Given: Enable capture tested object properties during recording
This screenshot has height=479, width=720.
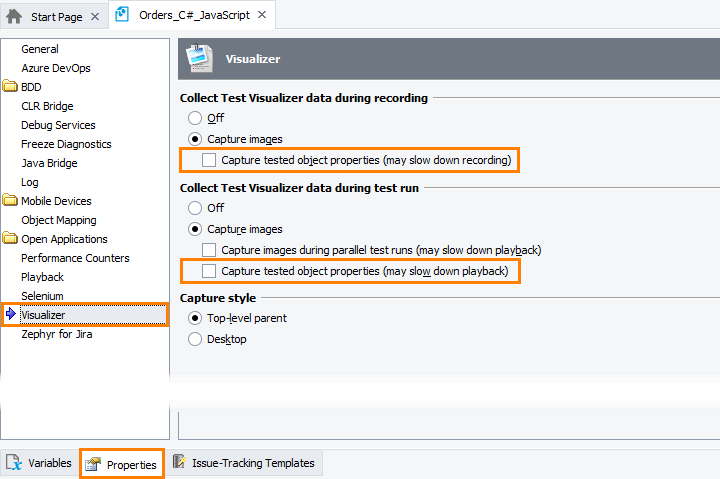Looking at the screenshot, I should 209,160.
